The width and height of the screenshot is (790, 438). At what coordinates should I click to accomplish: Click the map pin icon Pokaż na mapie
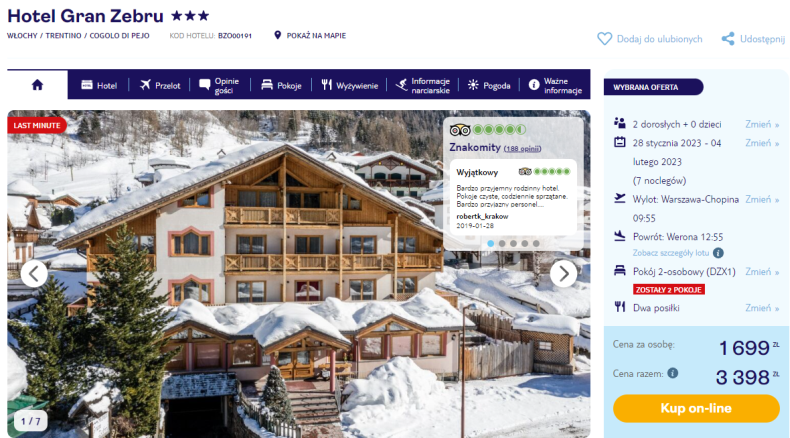coord(277,35)
